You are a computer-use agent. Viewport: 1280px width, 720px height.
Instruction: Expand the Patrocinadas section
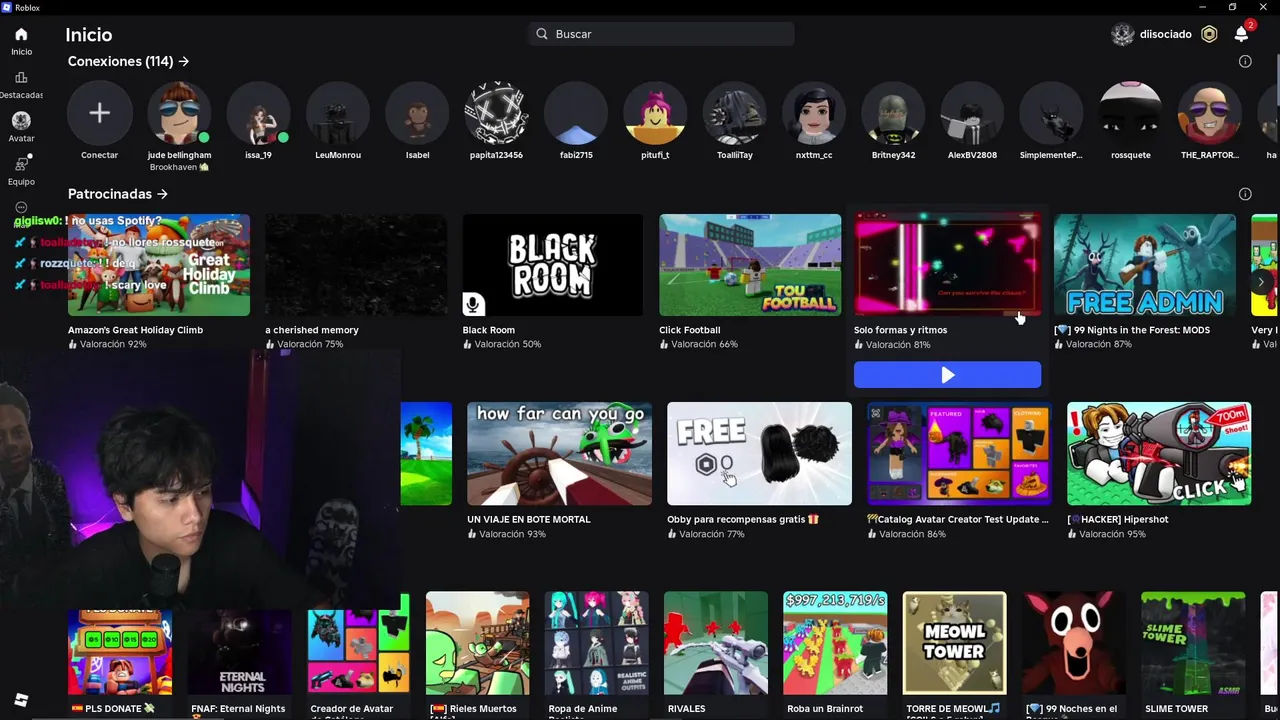[x=118, y=194]
